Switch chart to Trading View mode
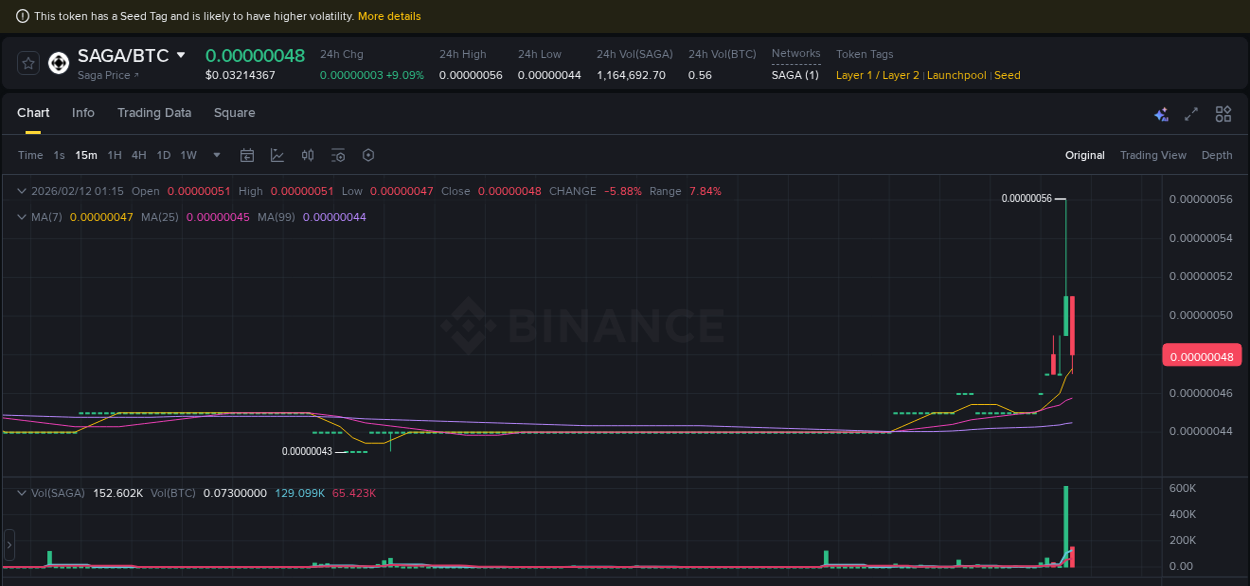 (x=1153, y=155)
